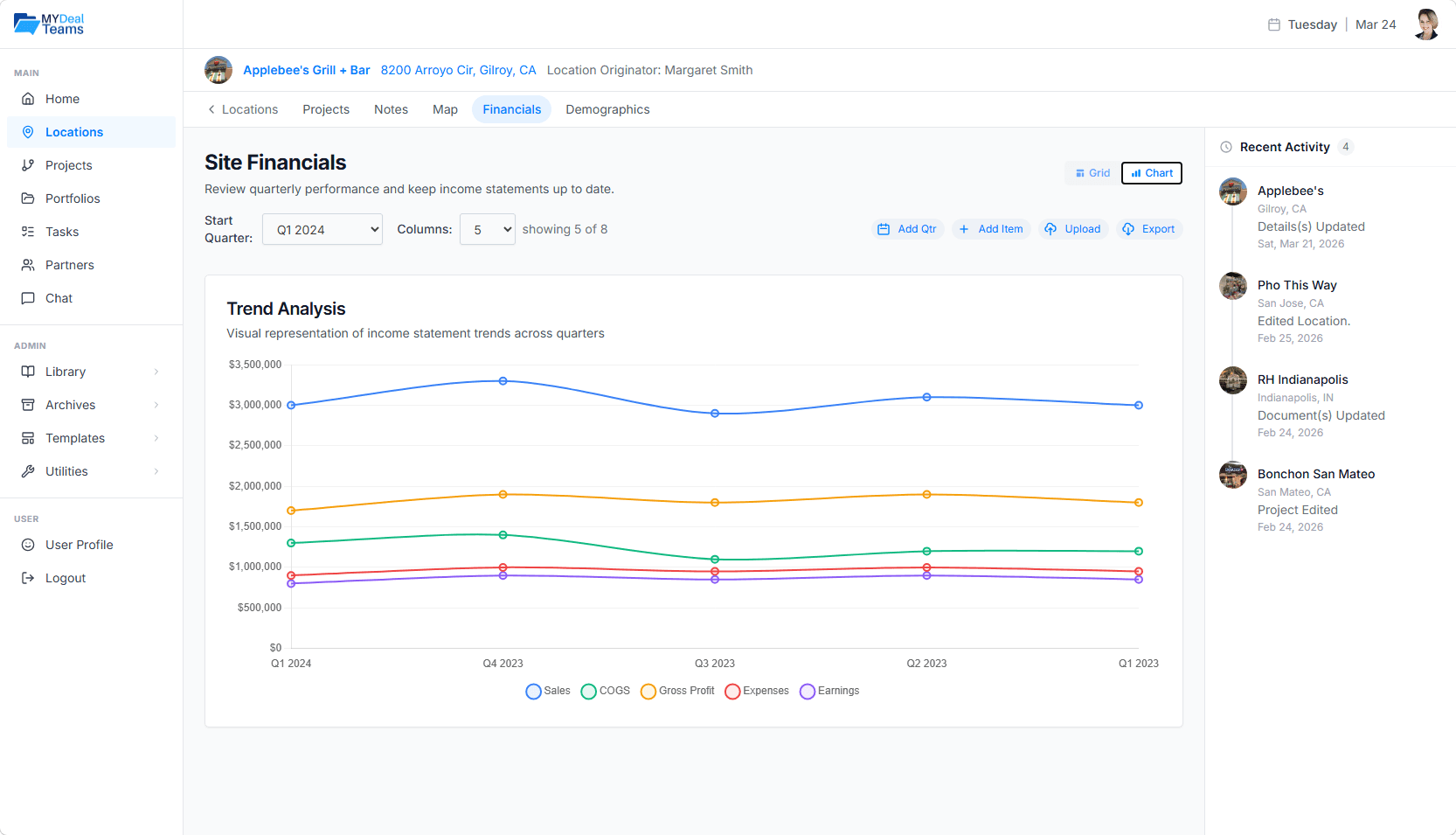The width and height of the screenshot is (1456, 835).
Task: Toggle COGS series in chart legend
Action: 605,691
